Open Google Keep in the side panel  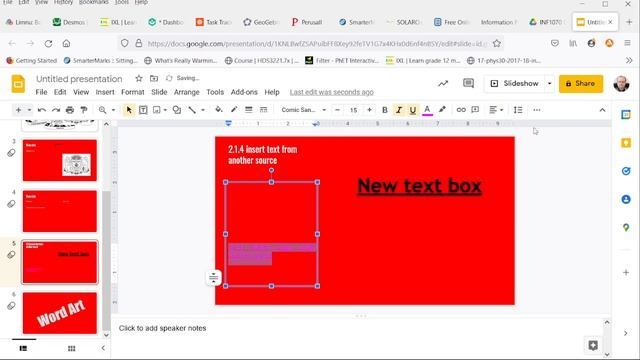click(x=626, y=143)
